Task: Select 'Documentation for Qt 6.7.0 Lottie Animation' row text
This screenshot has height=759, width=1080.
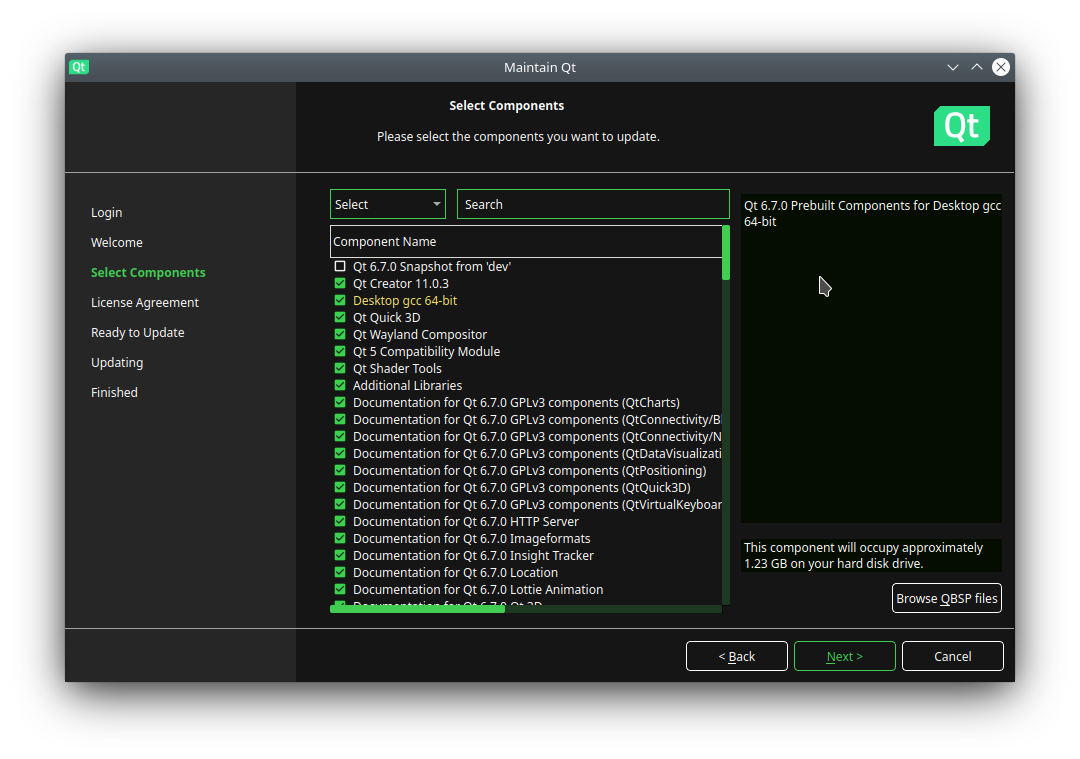Action: (478, 590)
